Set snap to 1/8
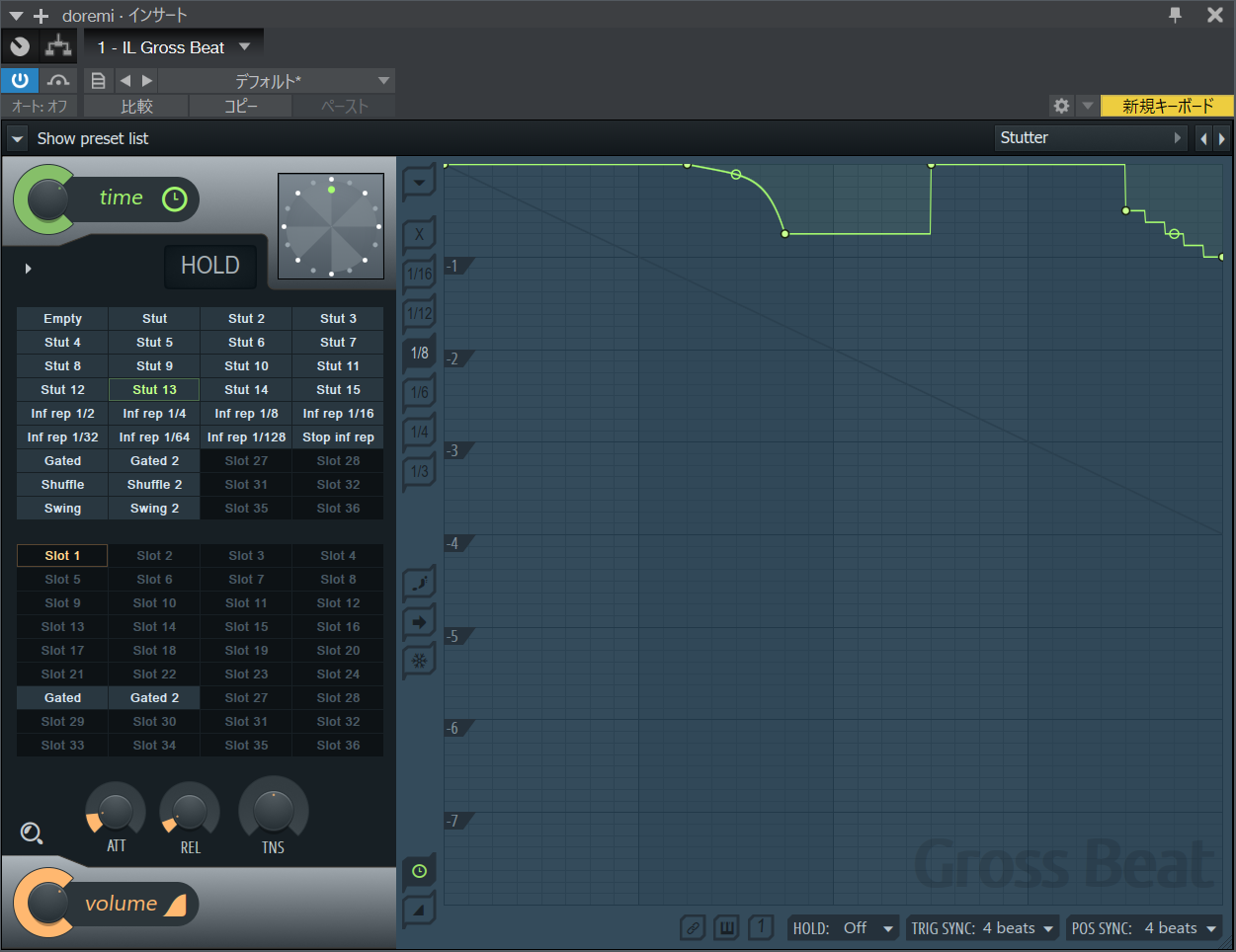Screen dimensions: 1236x952 tap(420, 353)
